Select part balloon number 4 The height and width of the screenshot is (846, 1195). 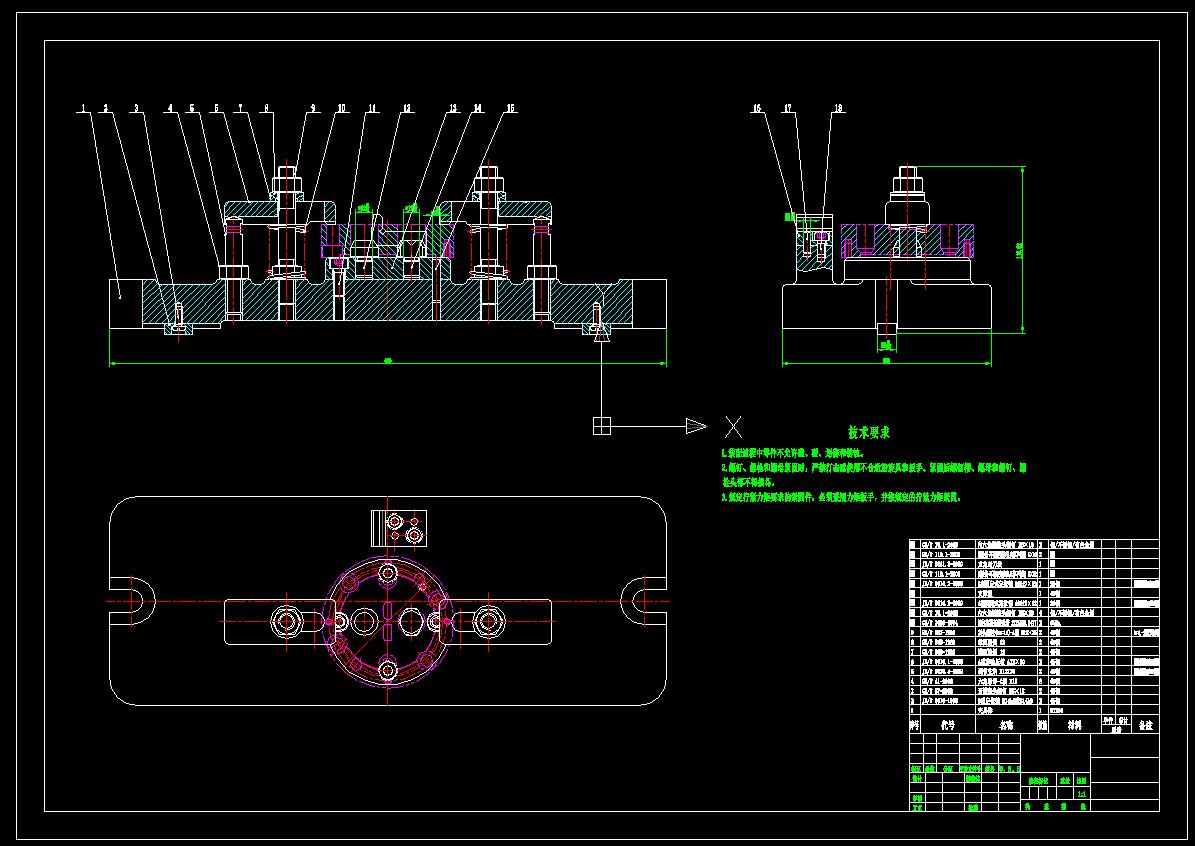[x=170, y=108]
